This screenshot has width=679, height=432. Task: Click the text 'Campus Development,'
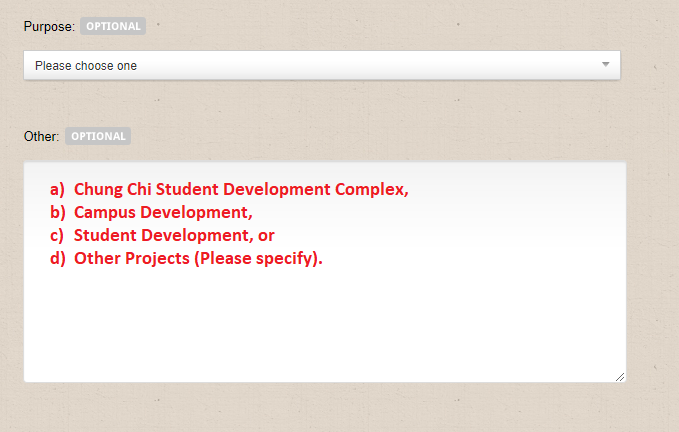[163, 213]
